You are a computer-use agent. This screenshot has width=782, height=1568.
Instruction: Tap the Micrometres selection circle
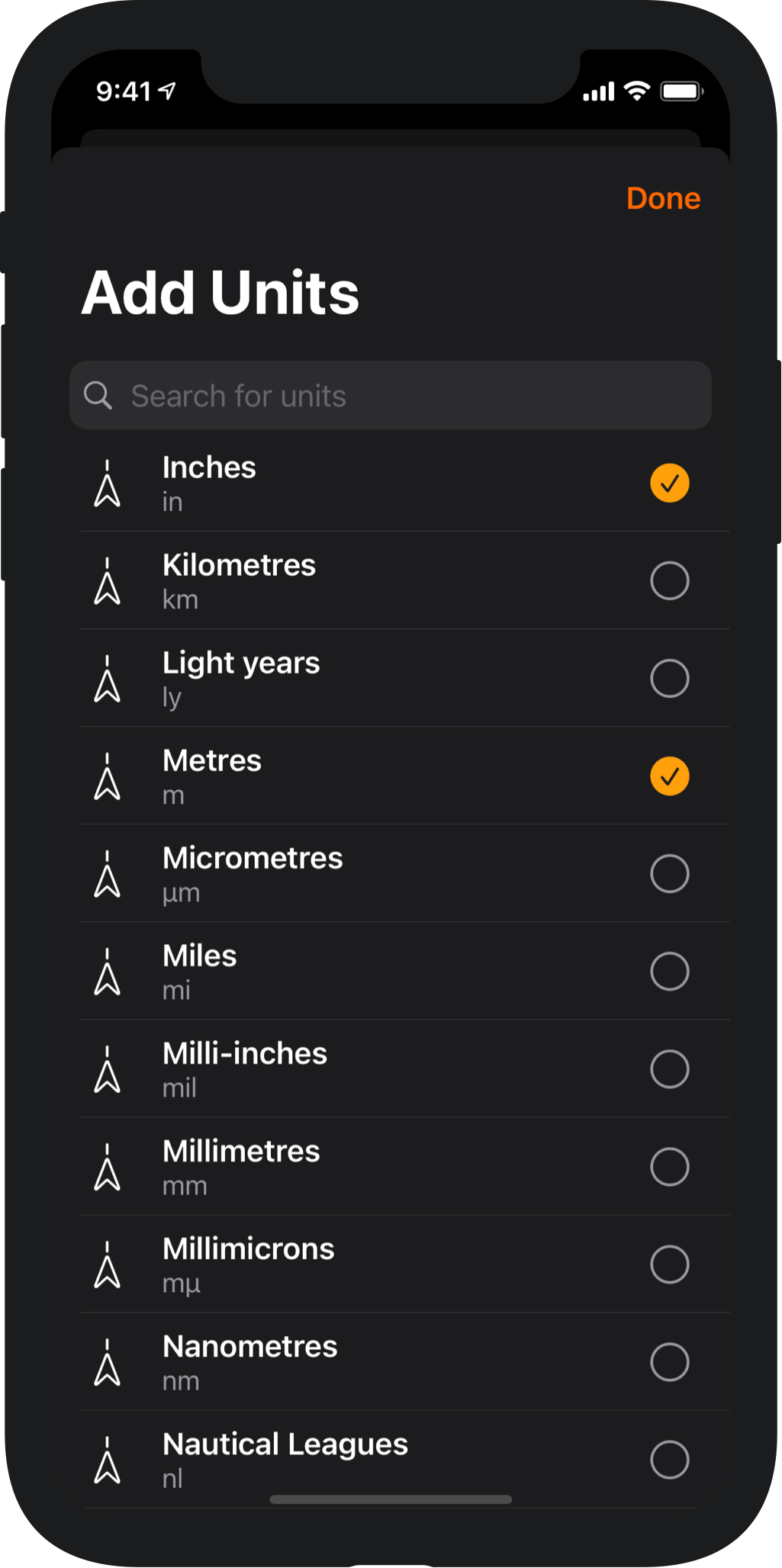coord(669,874)
